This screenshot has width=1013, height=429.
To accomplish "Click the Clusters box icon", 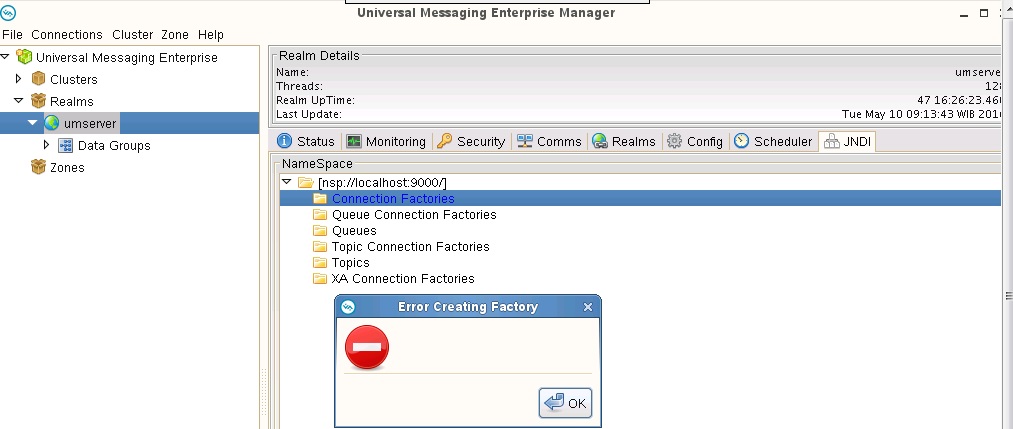I will coord(38,79).
